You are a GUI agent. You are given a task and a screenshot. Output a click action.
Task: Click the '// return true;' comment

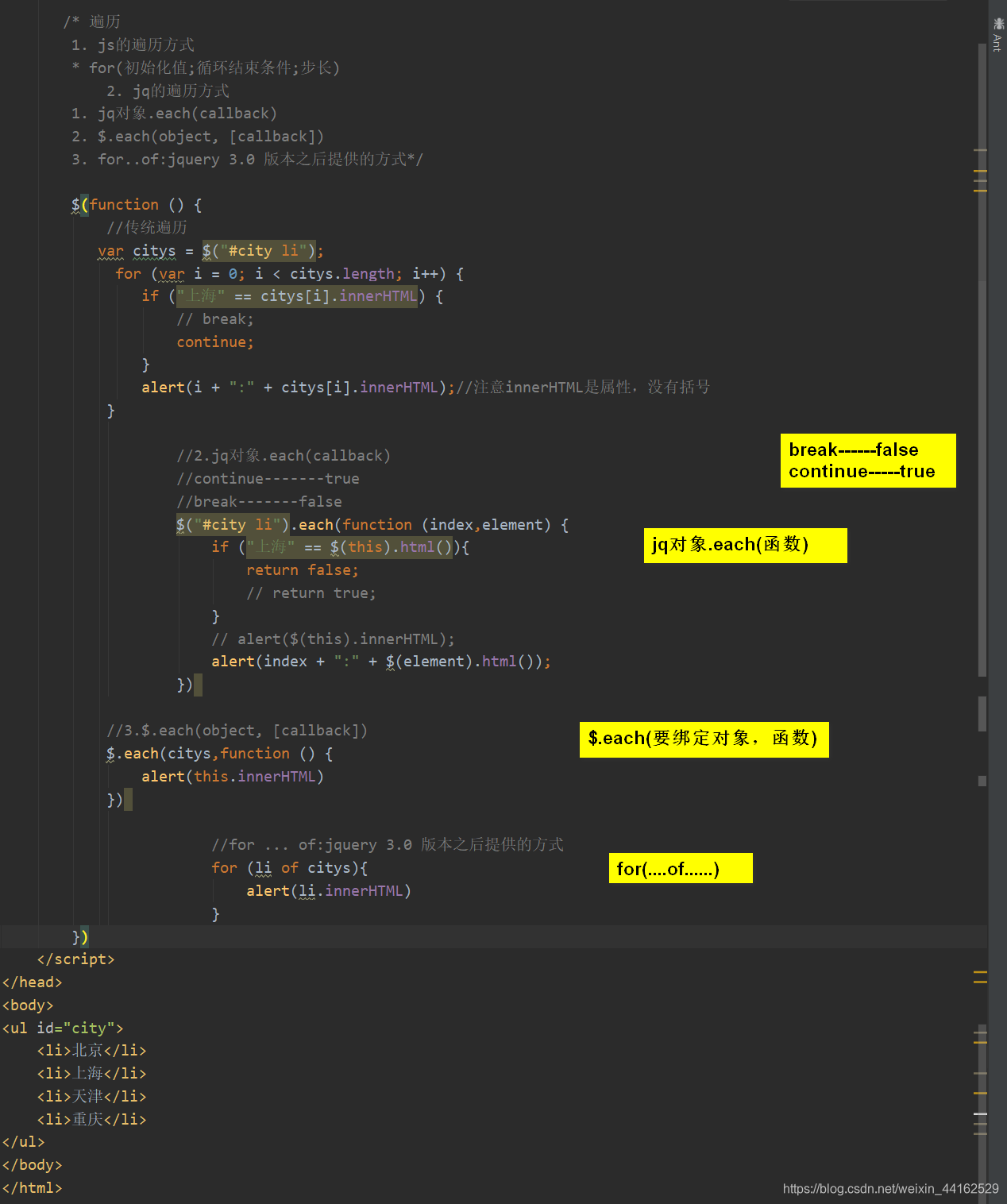pyautogui.click(x=311, y=593)
